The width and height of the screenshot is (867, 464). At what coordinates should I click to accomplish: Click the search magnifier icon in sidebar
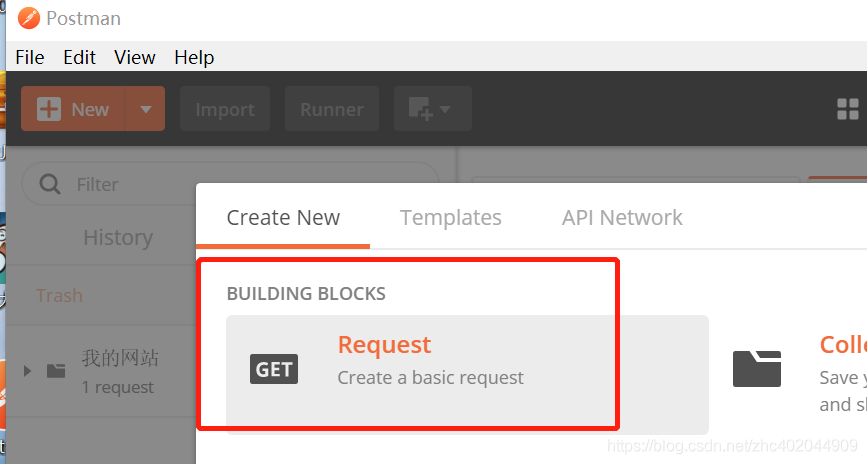click(x=48, y=184)
